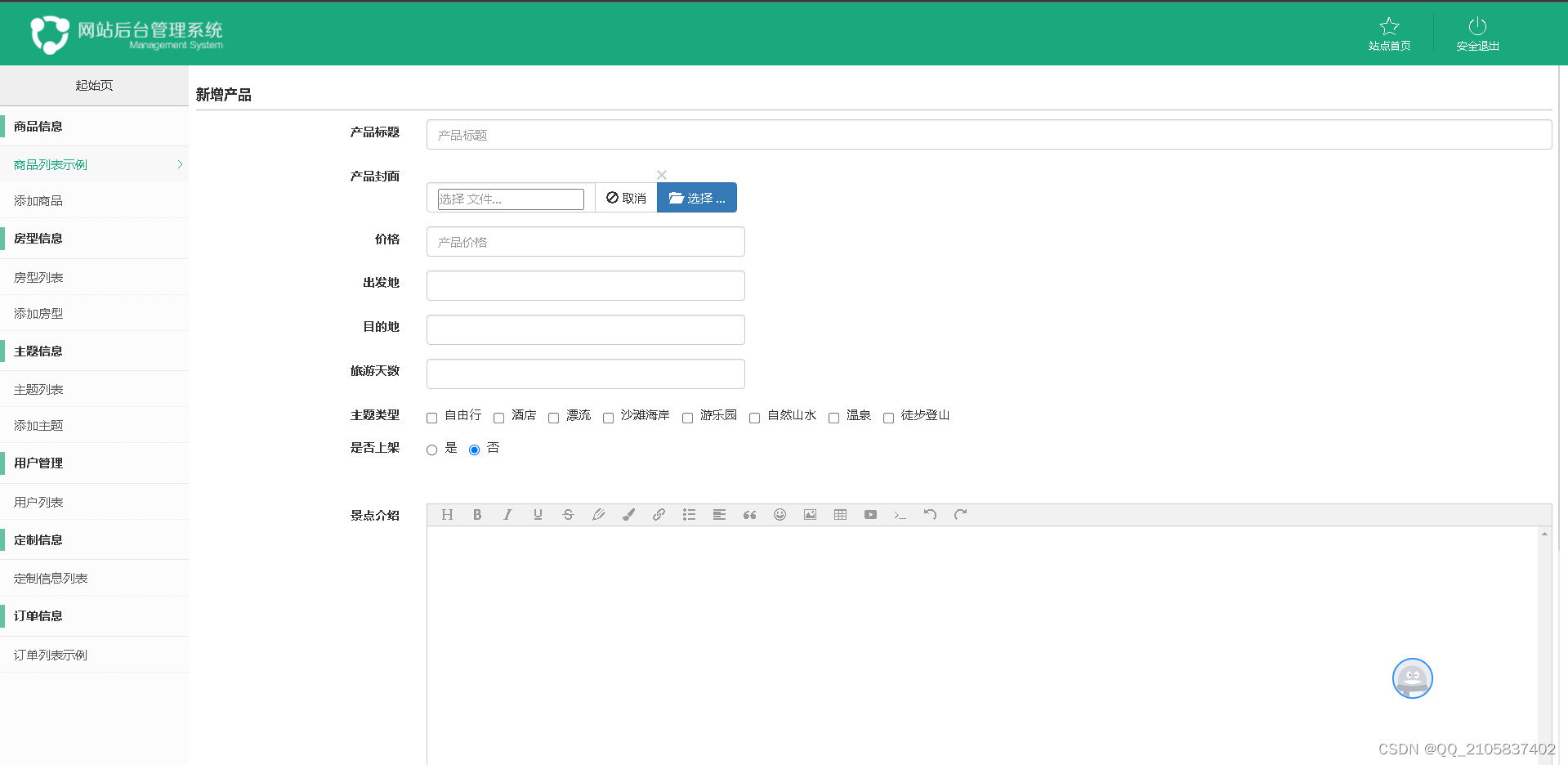
Task: Focus the 产品价格 input field
Action: (585, 242)
